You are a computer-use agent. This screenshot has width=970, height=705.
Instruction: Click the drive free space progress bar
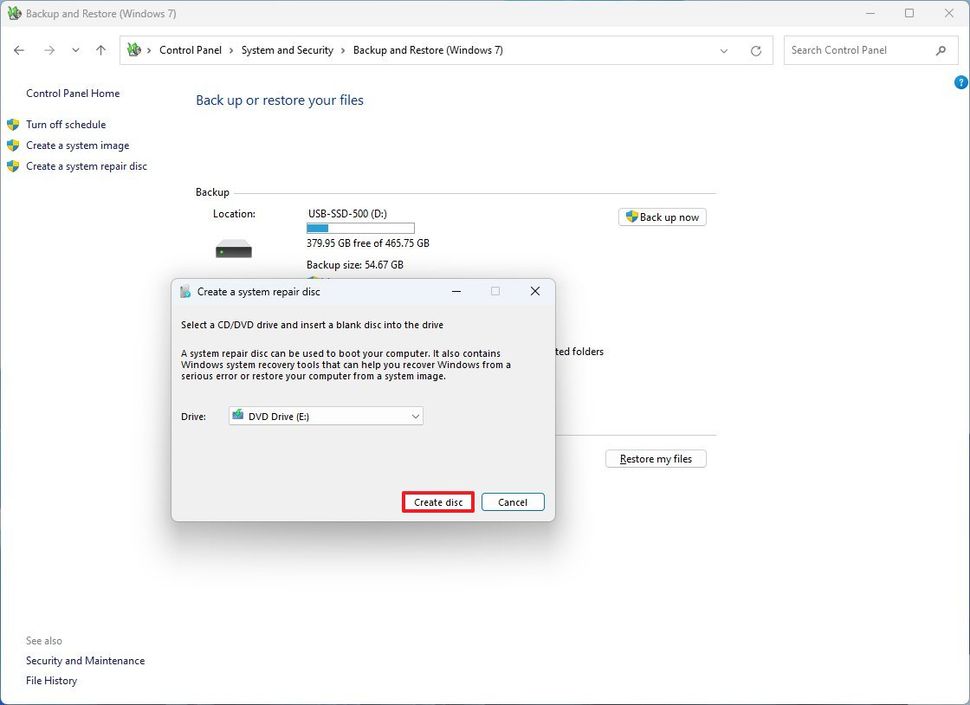(360, 227)
